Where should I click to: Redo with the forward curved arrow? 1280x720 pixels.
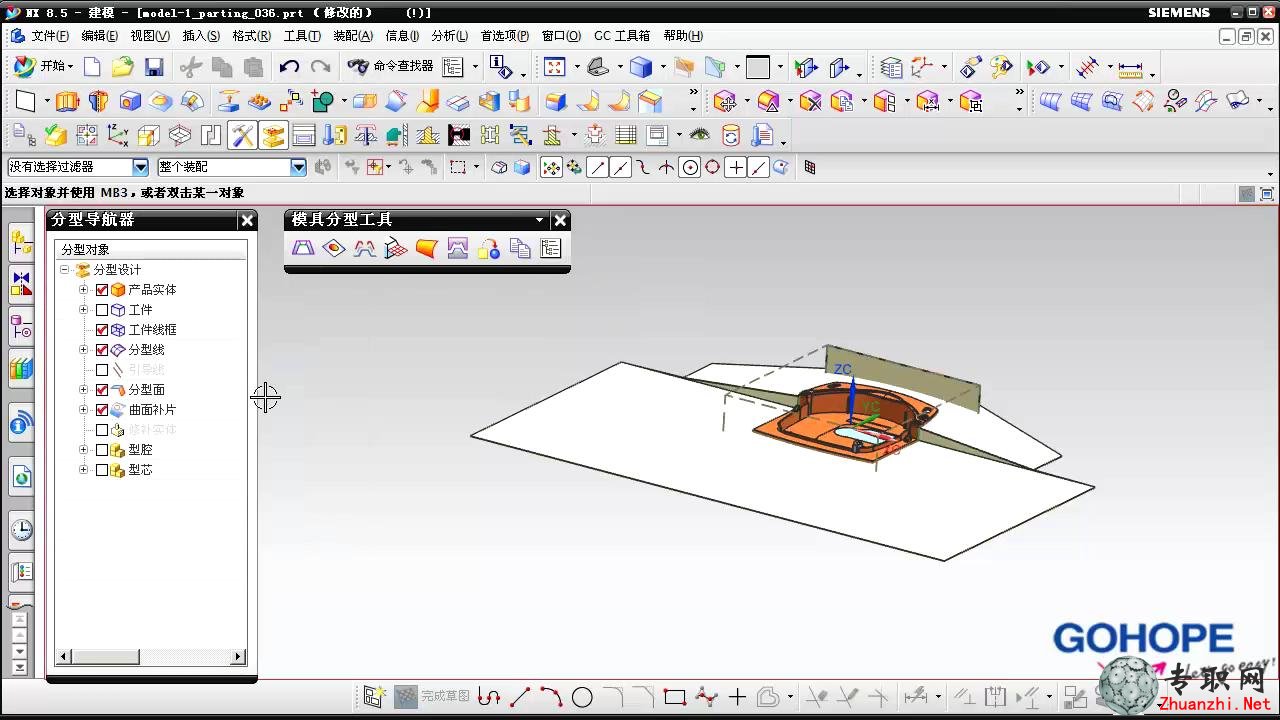(320, 67)
